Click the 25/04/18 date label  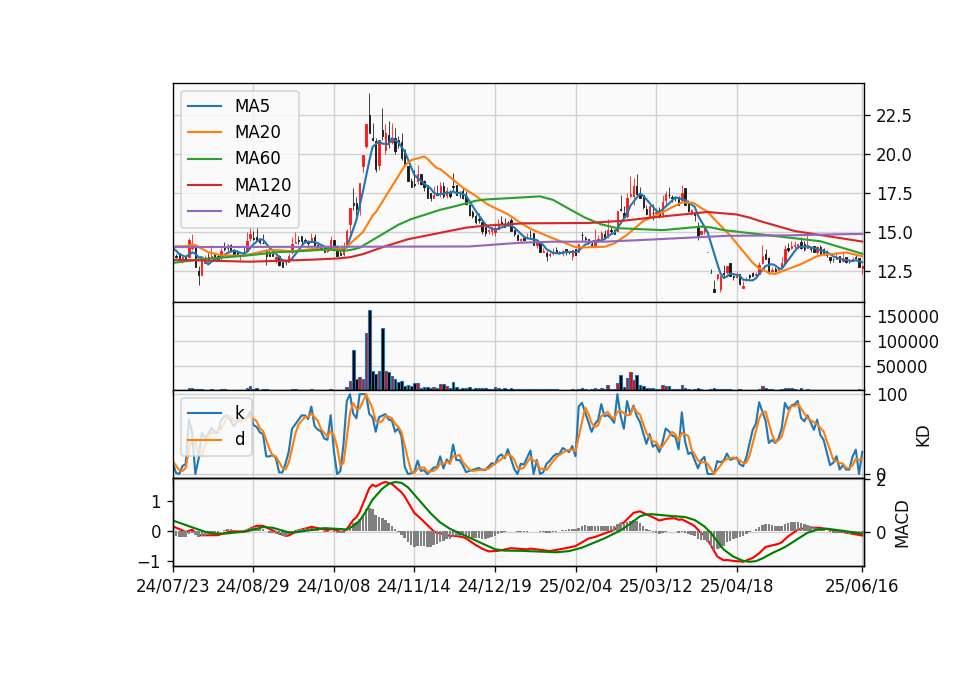[x=737, y=586]
